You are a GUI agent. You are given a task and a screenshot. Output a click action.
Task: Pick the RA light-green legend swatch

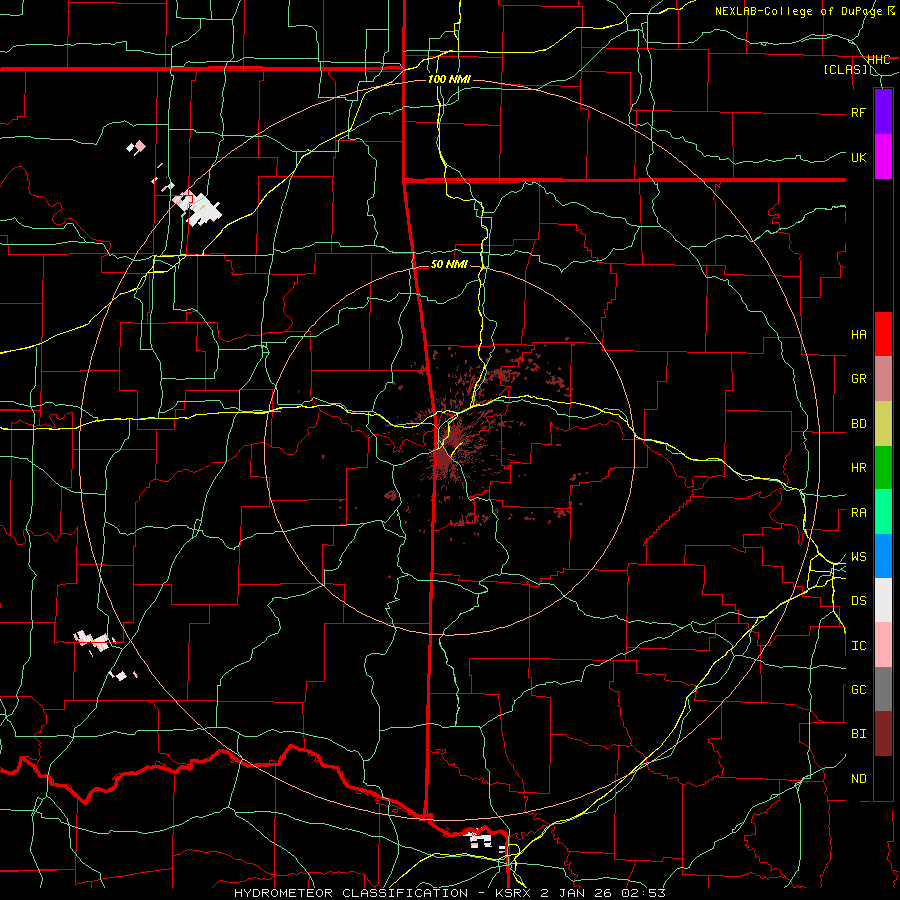coord(883,512)
